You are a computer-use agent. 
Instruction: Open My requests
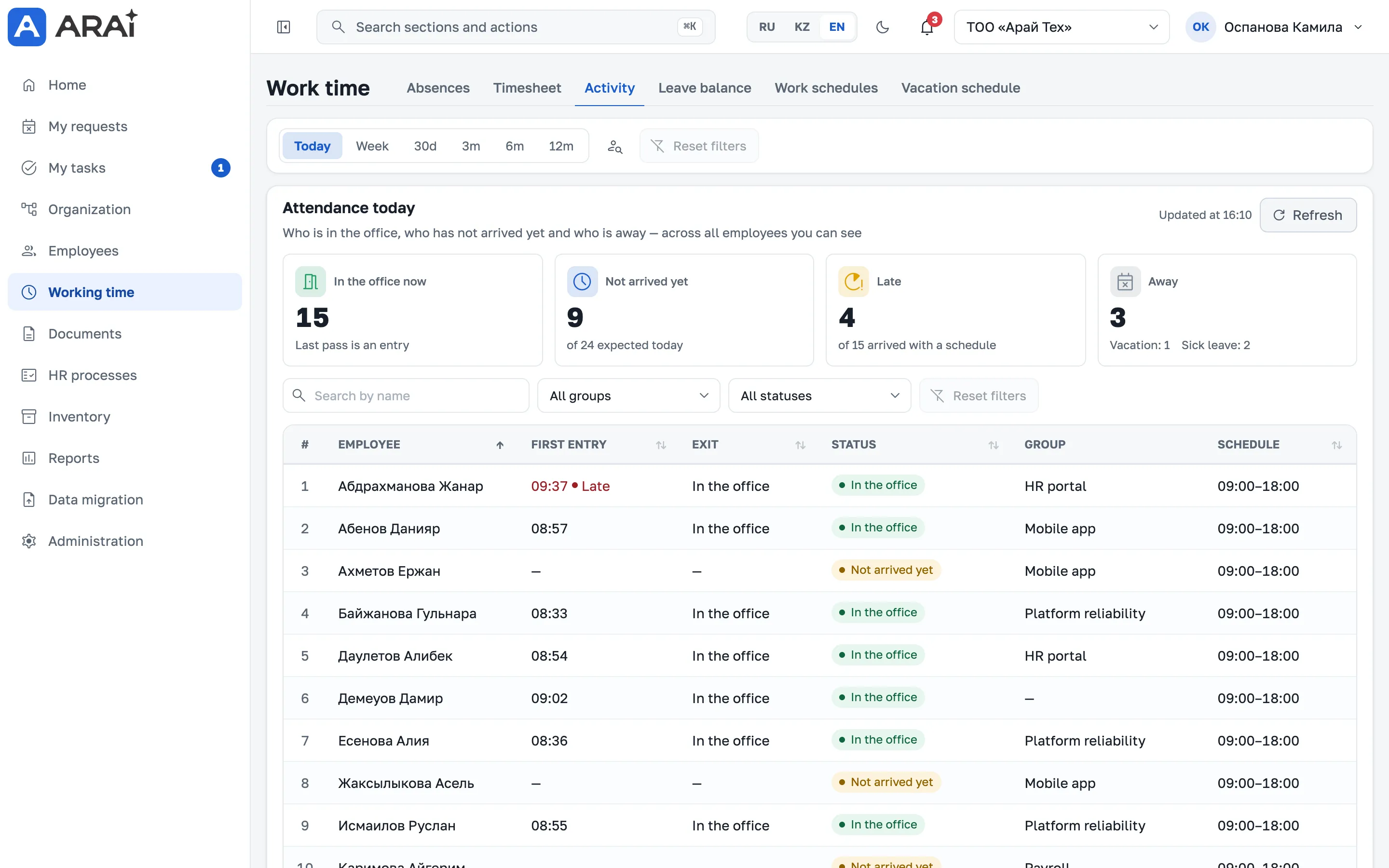tap(124, 126)
